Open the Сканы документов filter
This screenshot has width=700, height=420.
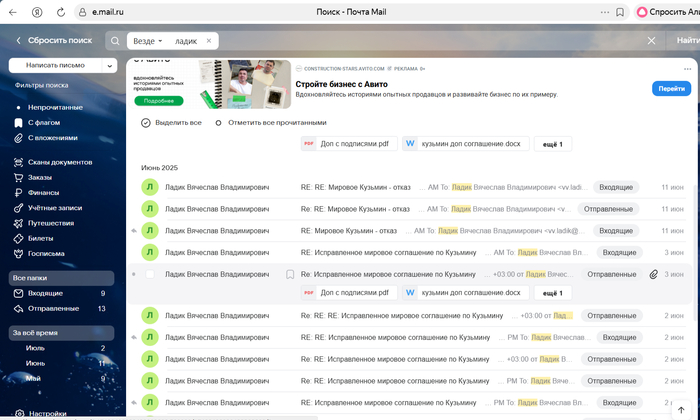tap(61, 162)
